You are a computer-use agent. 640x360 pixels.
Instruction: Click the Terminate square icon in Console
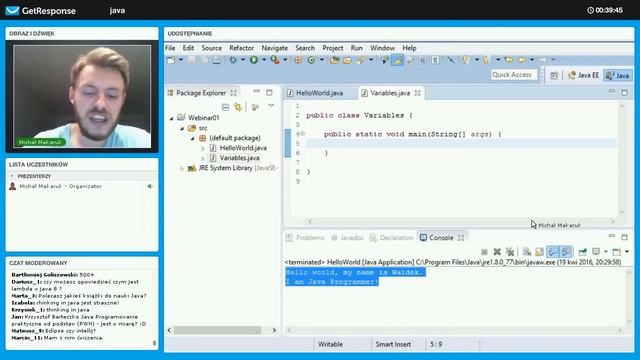pos(484,252)
